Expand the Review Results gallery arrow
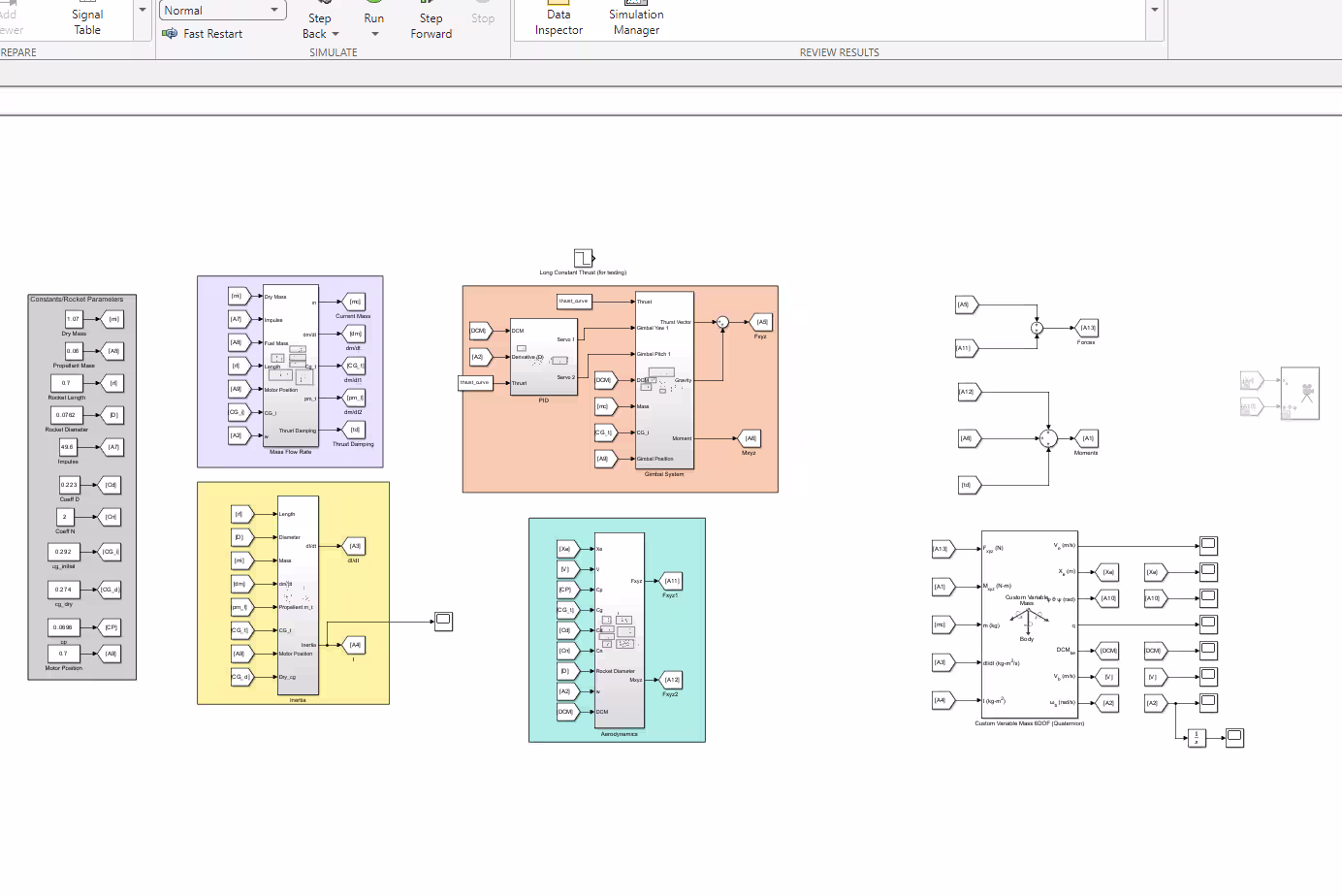Screen dimensions: 1342x896 click(1154, 11)
